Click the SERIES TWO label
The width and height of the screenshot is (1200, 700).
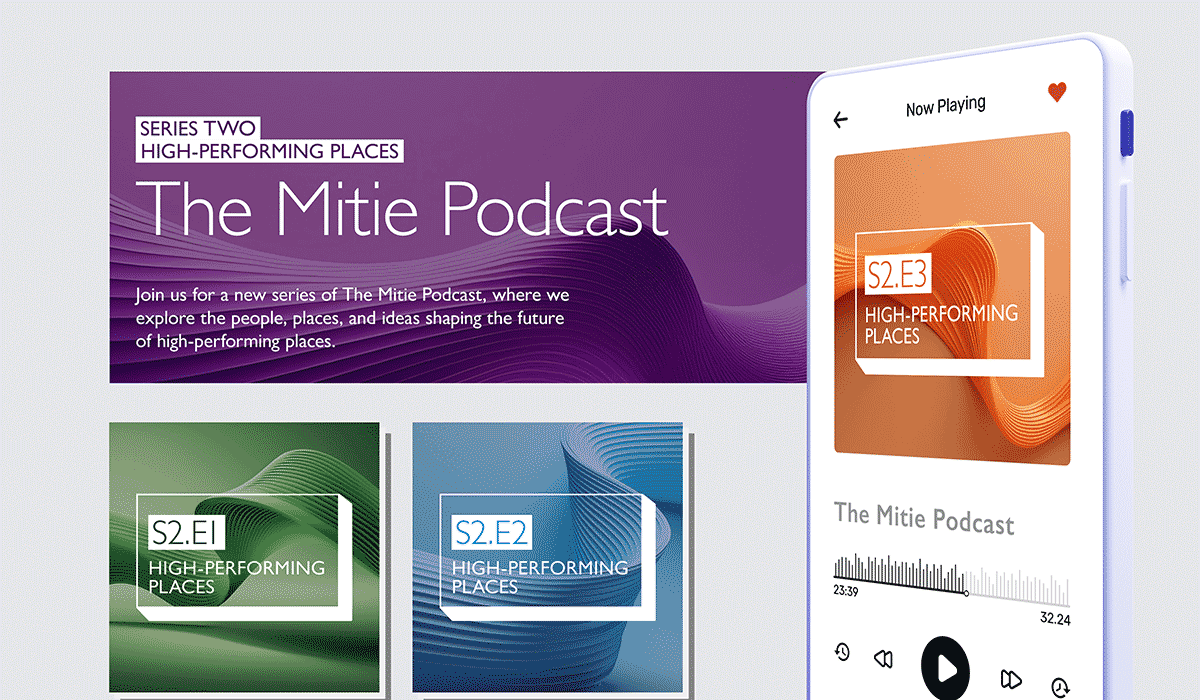198,128
